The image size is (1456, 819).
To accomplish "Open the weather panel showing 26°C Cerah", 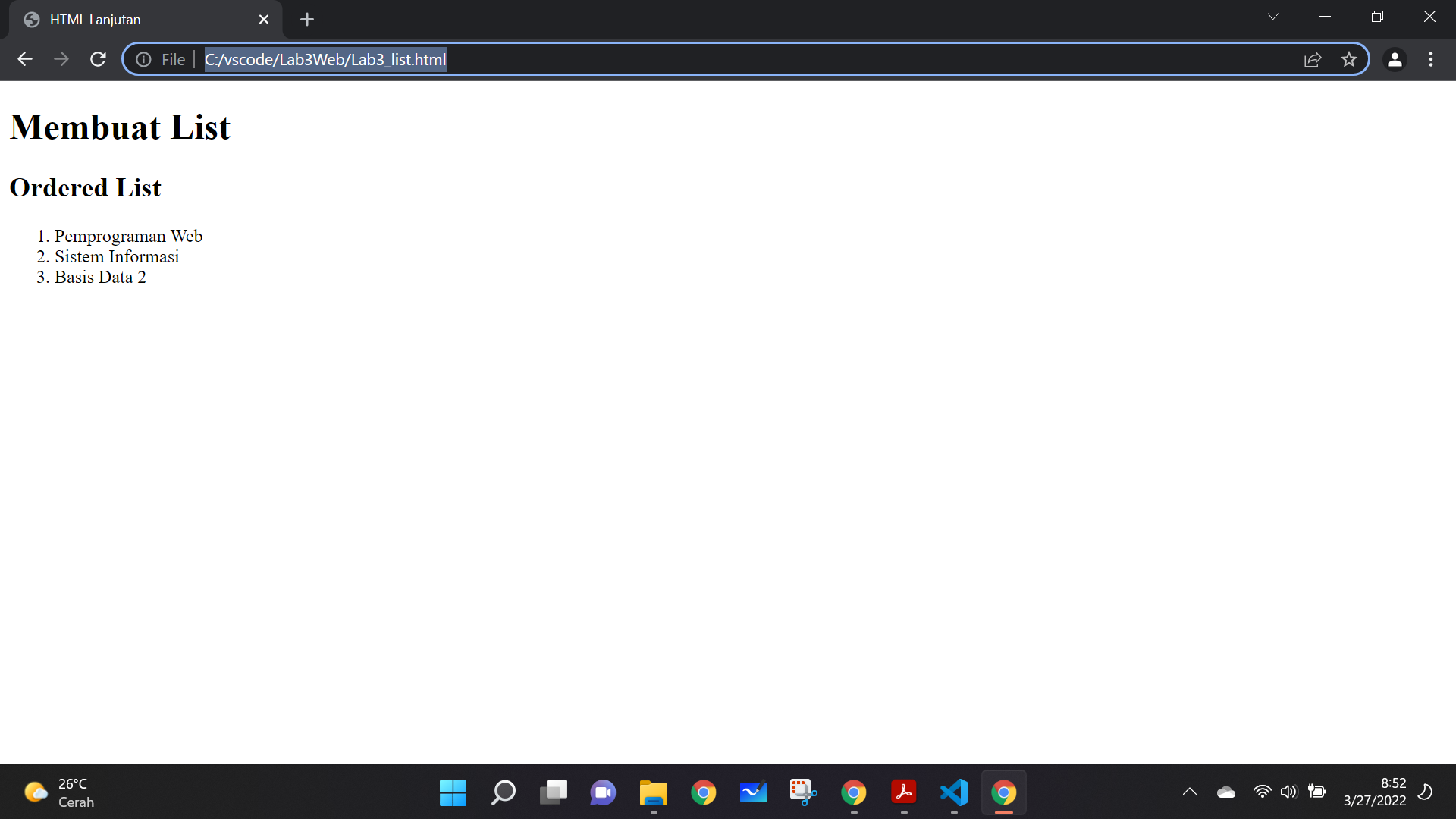I will [x=57, y=792].
